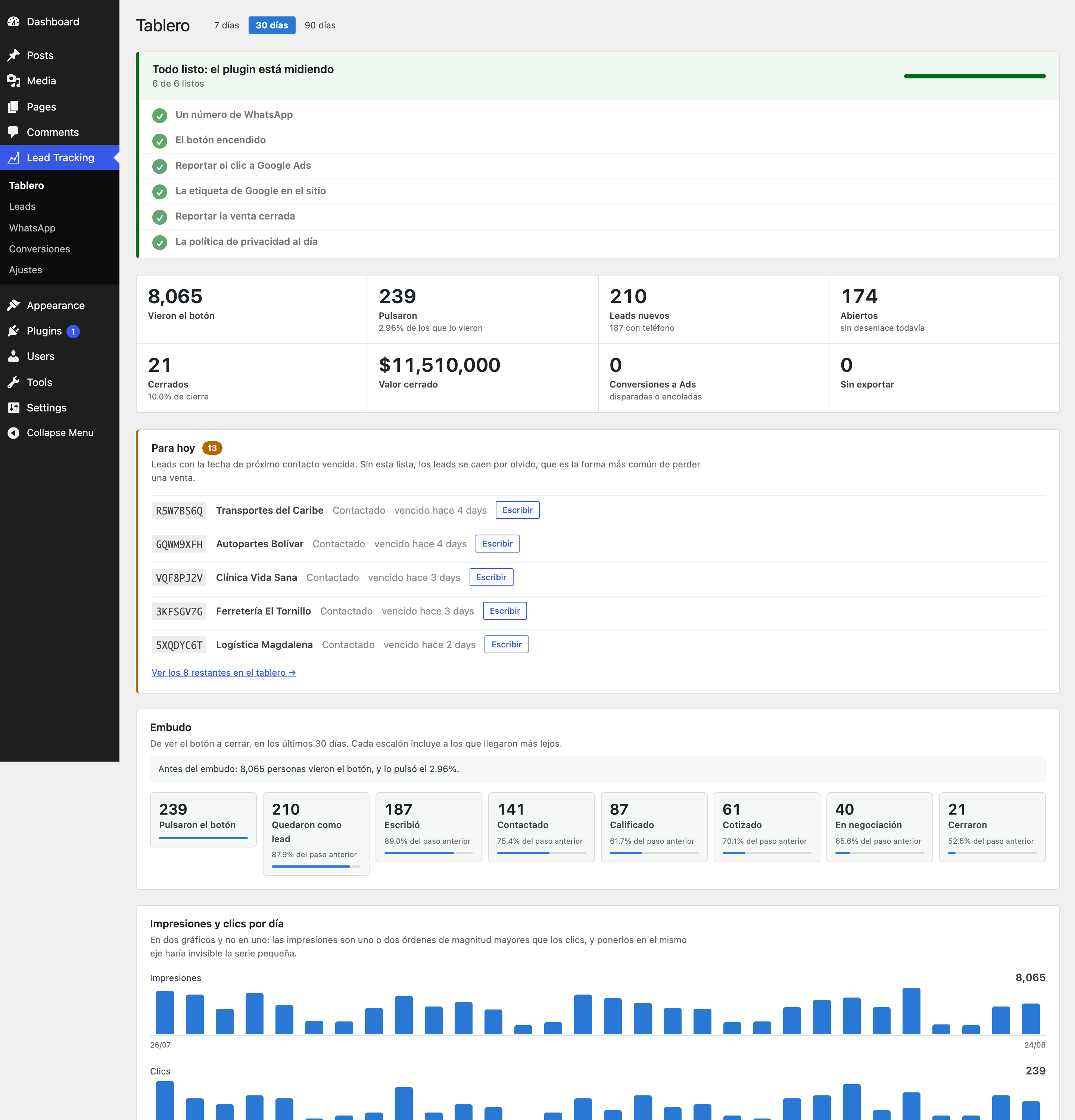
Task: Open the Leads submenu item
Action: (22, 206)
